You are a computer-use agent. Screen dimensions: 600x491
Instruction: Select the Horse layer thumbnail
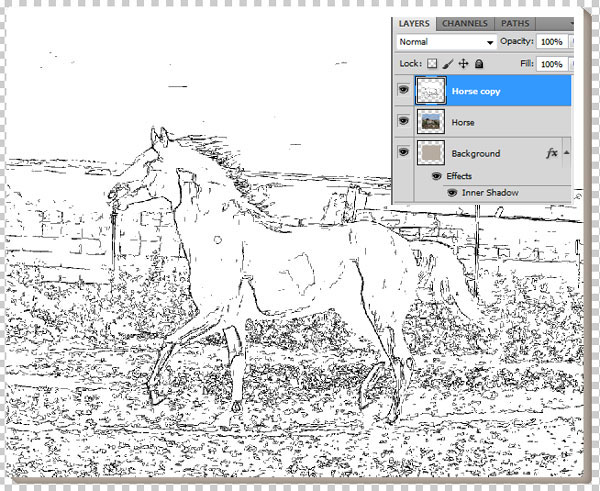[430, 122]
